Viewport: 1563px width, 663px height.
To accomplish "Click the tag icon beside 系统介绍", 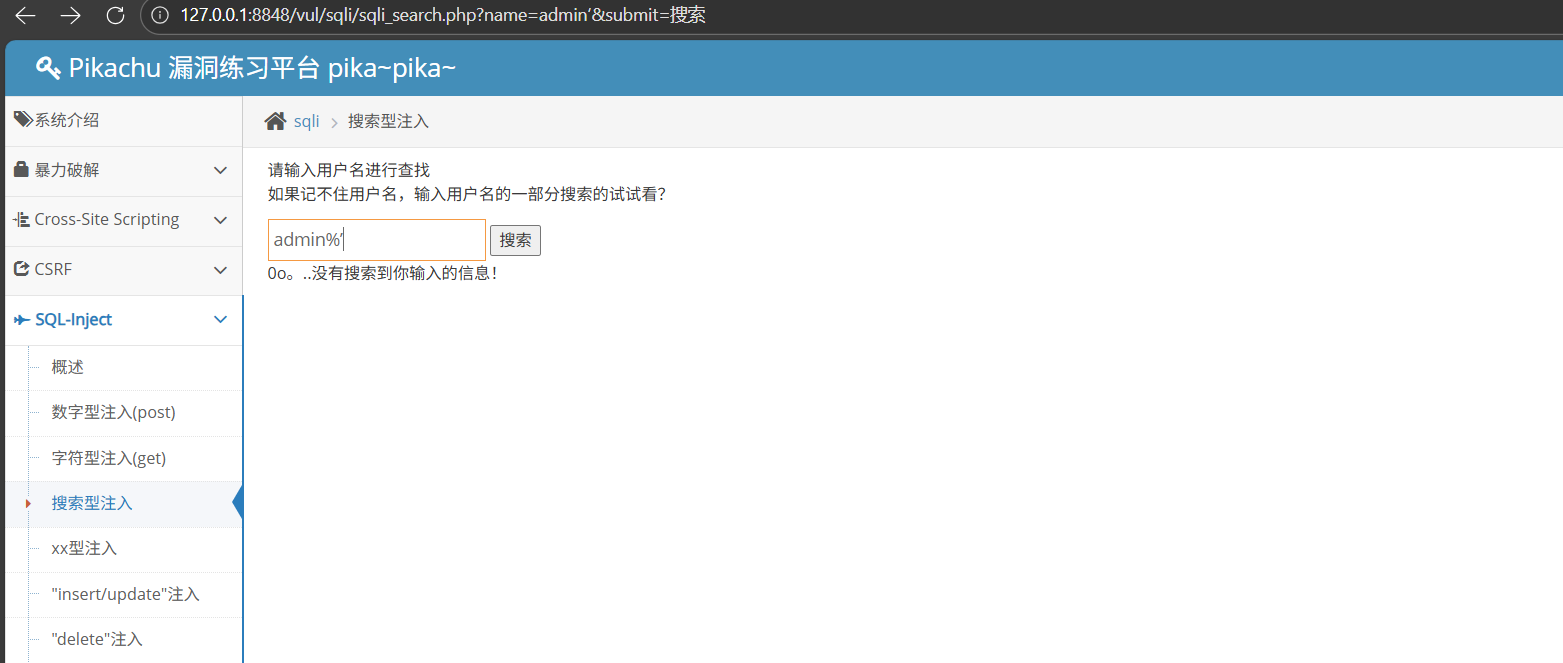I will click(22, 120).
